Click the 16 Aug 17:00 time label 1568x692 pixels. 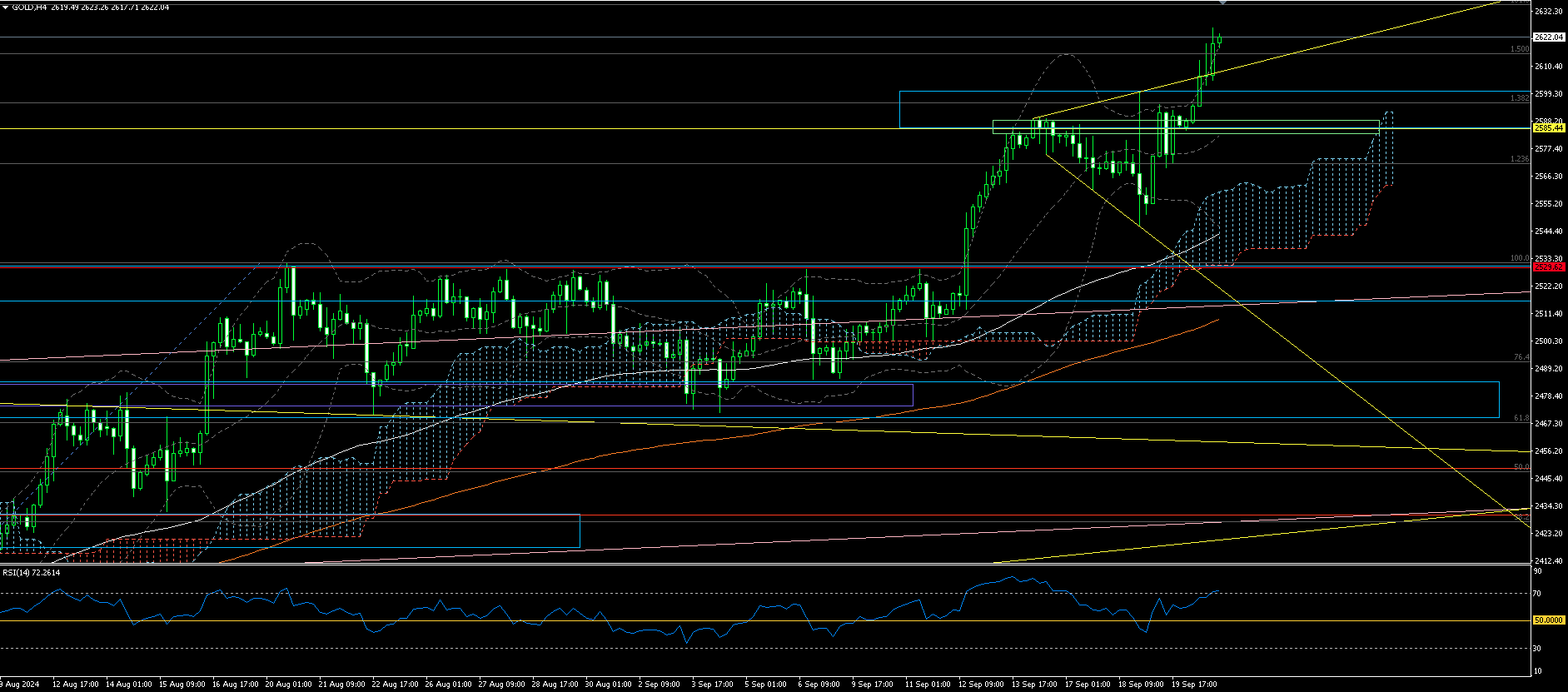[x=235, y=685]
